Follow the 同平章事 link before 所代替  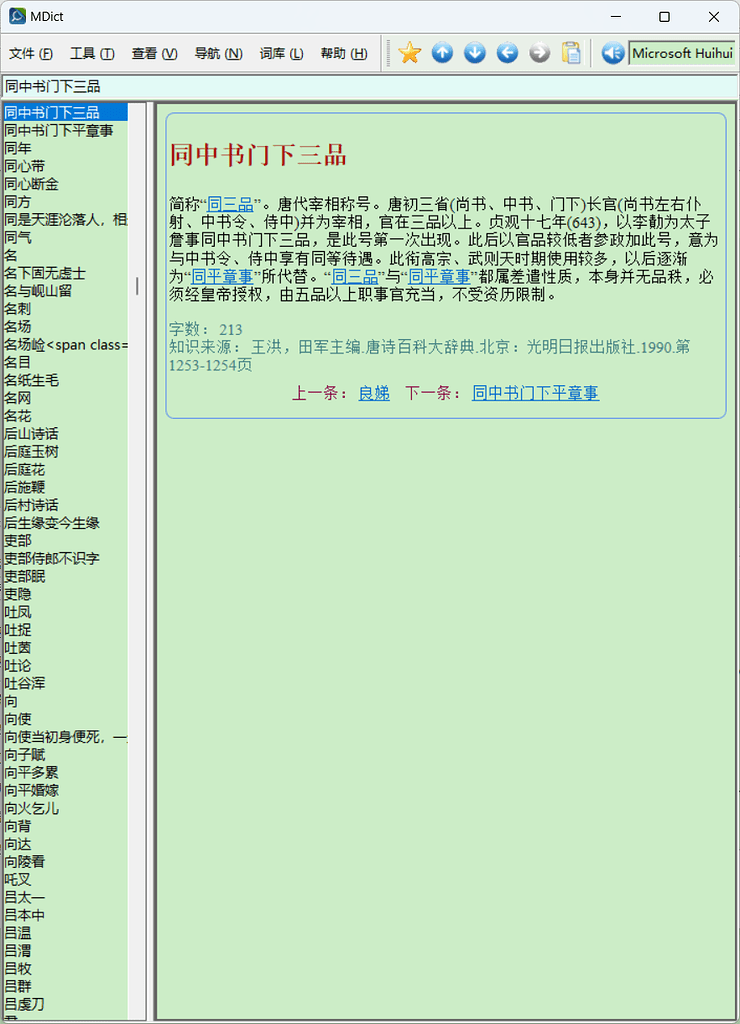222,276
